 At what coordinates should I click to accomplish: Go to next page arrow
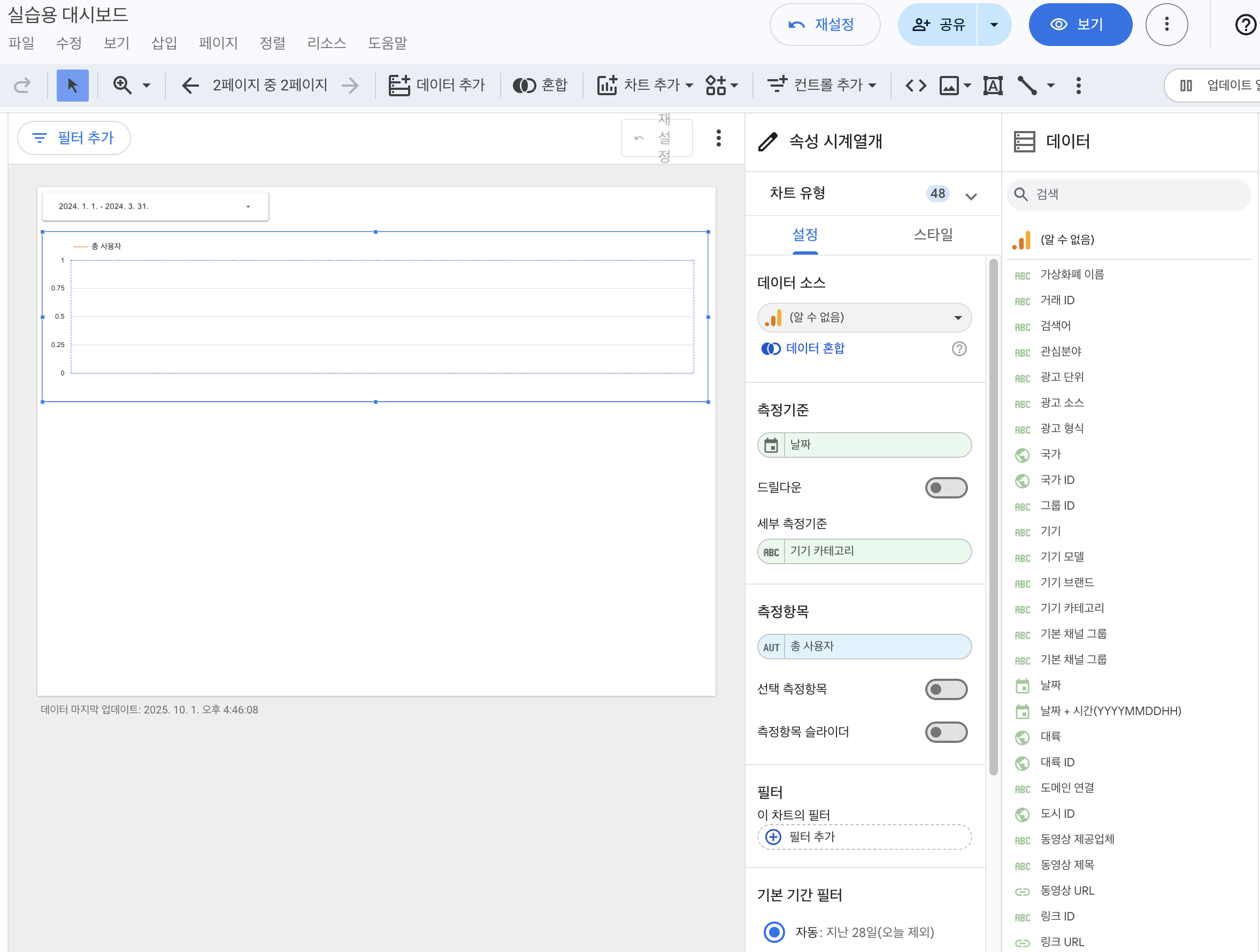pos(350,86)
